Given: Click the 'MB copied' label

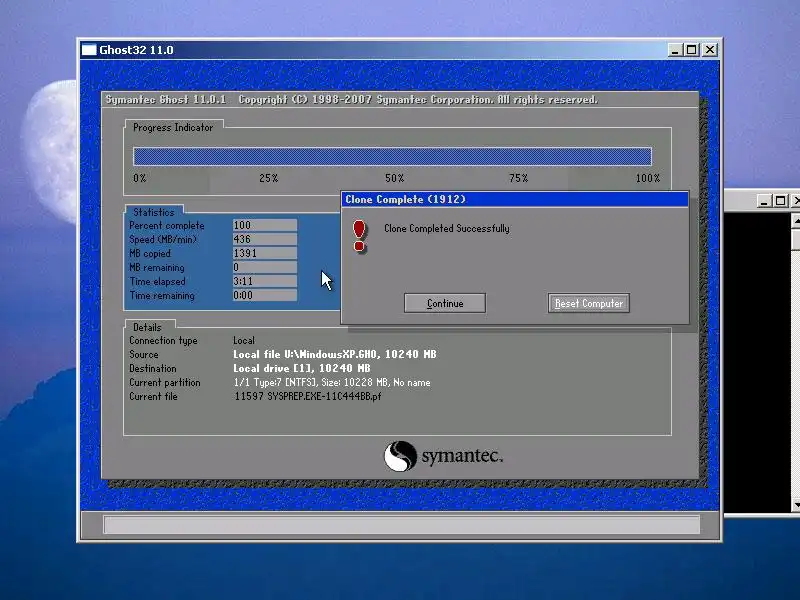Looking at the screenshot, I should click(149, 254).
